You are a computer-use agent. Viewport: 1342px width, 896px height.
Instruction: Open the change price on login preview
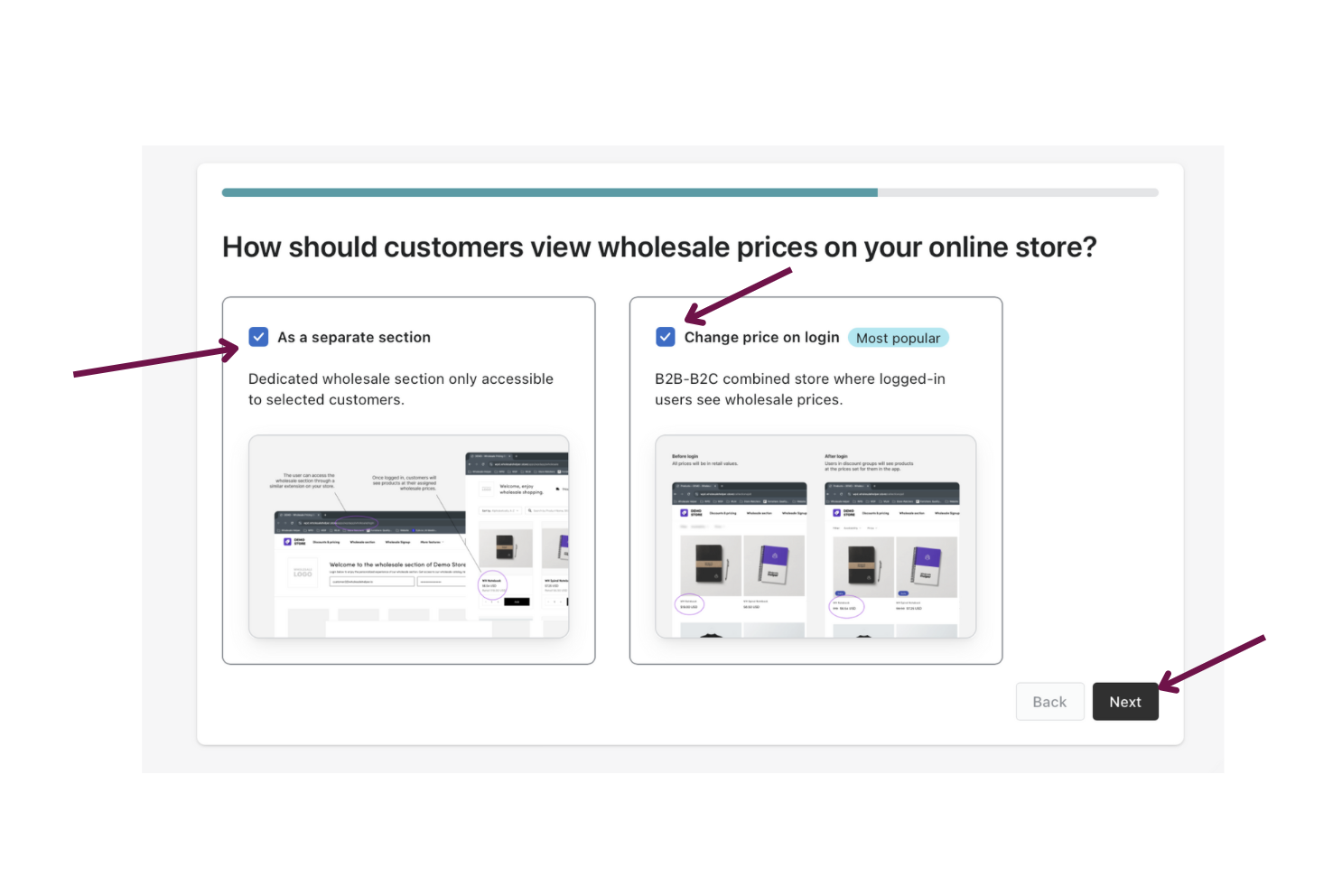coord(815,537)
